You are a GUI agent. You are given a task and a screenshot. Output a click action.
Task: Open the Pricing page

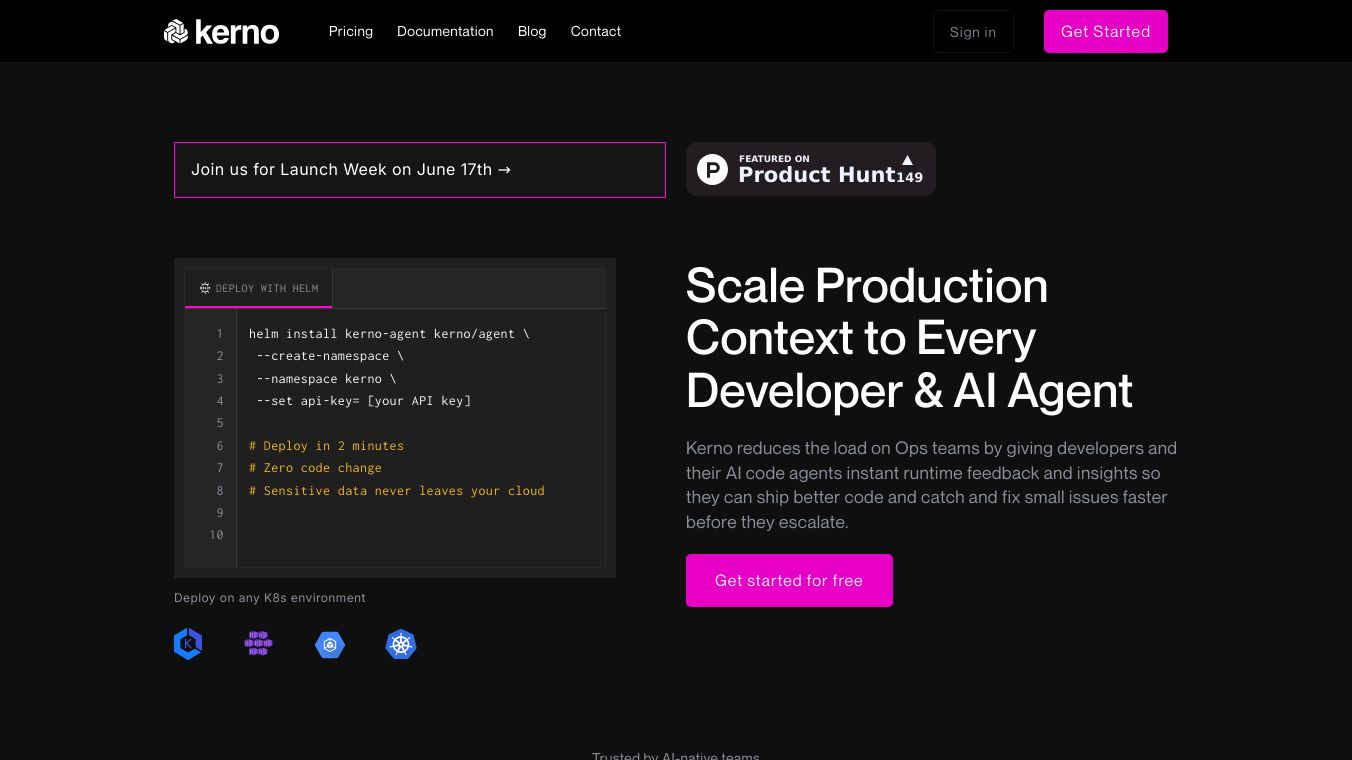pos(351,31)
